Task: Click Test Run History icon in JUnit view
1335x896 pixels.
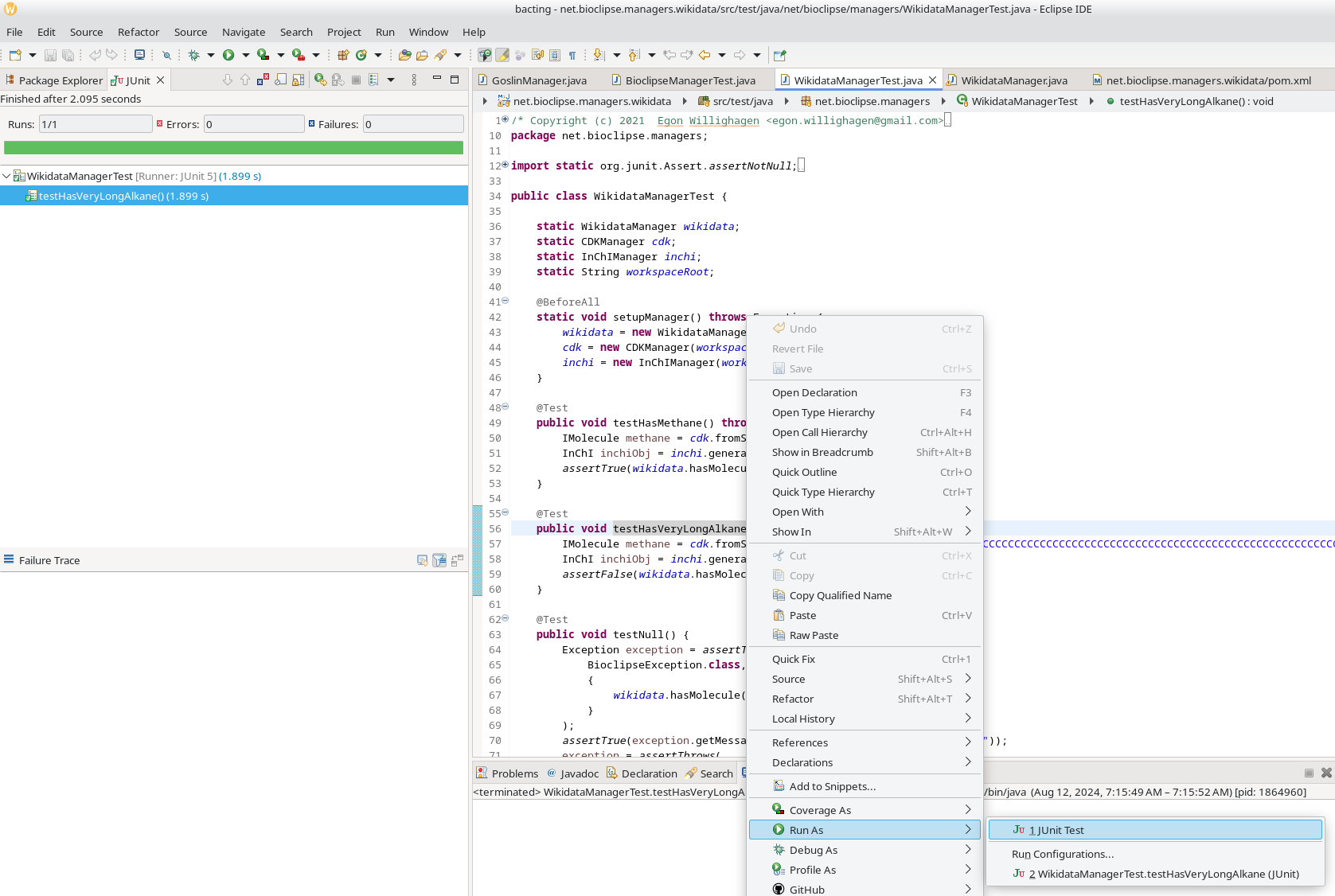Action: (x=373, y=80)
